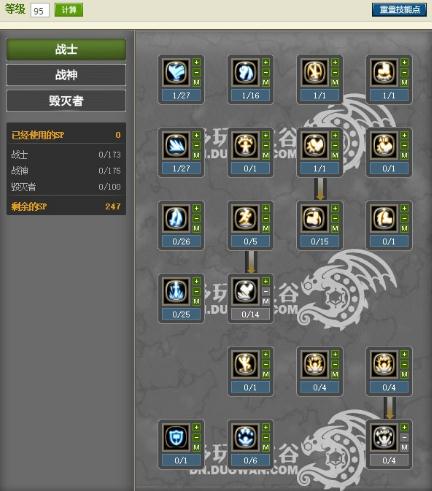Viewport: 432px width, 491px height.
Task: Select the skill icon showing 0/14
Action: pos(245,291)
